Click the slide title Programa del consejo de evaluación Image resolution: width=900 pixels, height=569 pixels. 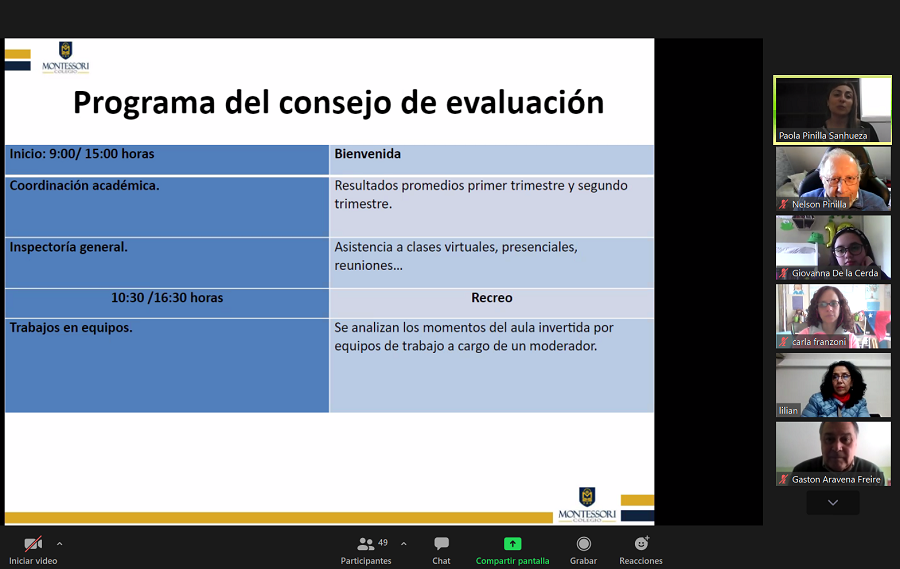[x=339, y=103]
